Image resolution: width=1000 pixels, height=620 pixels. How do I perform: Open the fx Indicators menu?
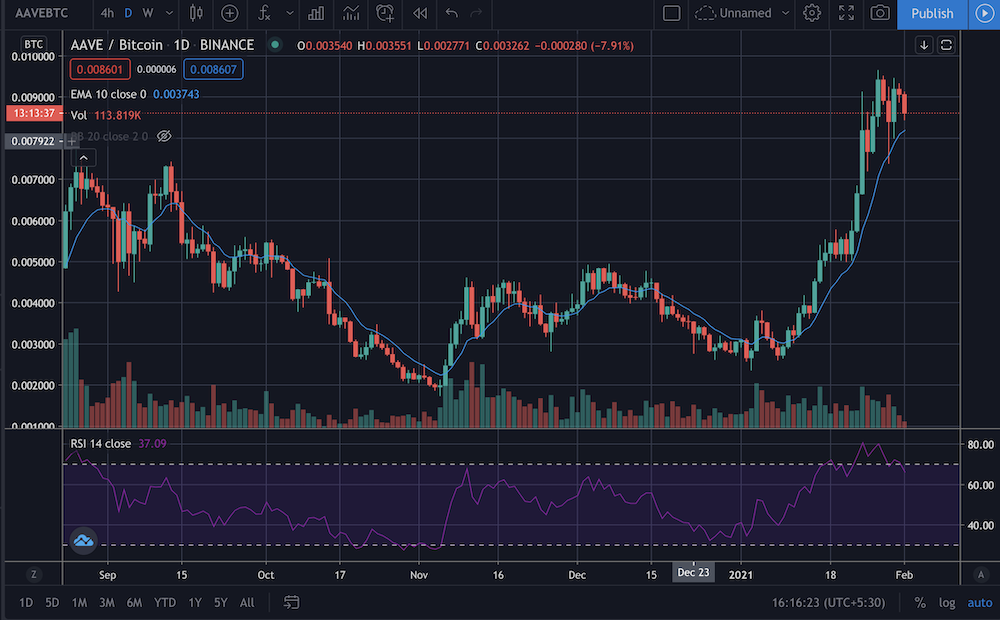tap(264, 13)
